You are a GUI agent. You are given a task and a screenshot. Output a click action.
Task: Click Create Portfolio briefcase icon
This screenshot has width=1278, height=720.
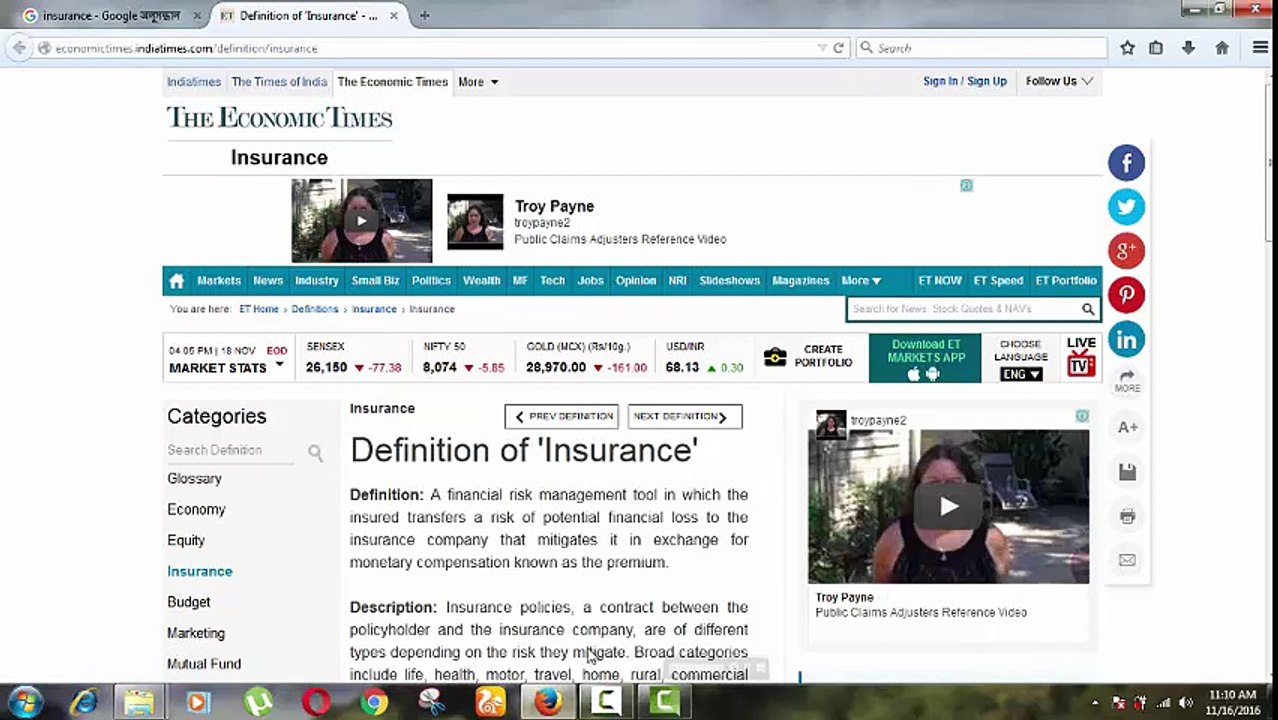[775, 357]
